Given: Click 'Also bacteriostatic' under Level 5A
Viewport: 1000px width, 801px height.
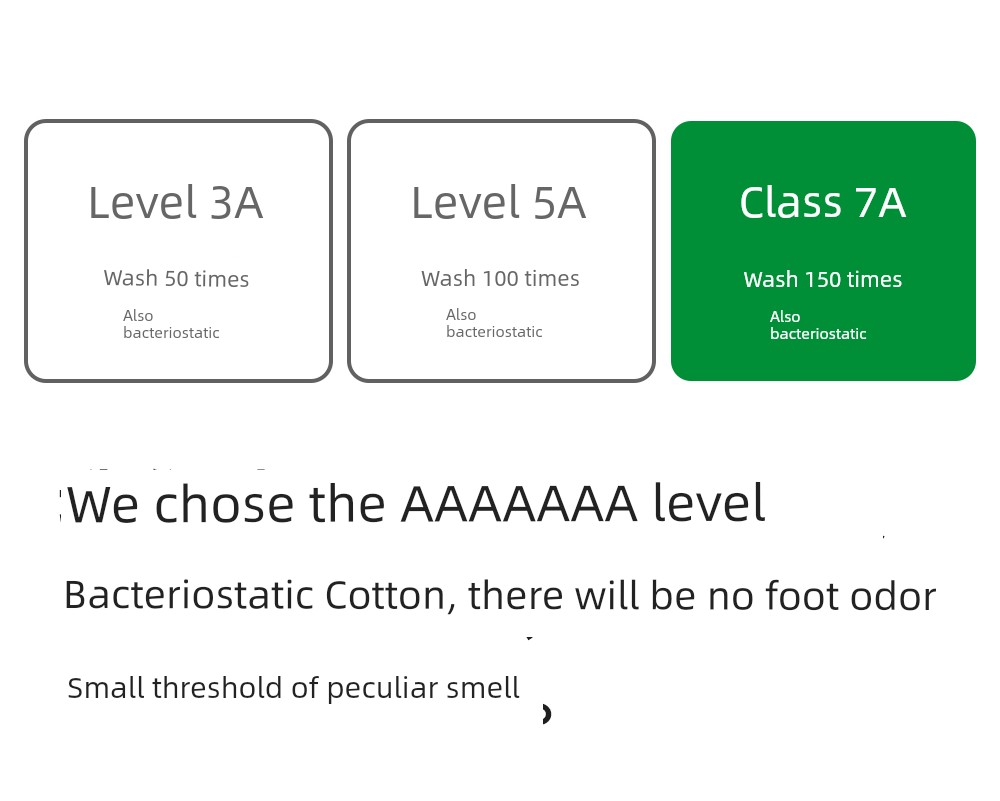Looking at the screenshot, I should coord(494,323).
